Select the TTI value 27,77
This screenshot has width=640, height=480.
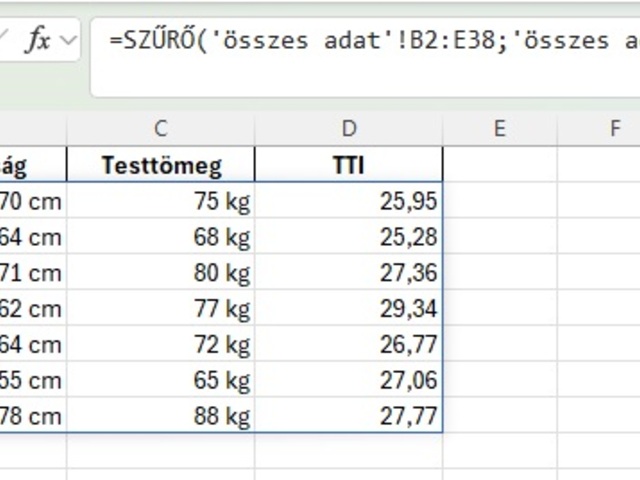[349, 416]
